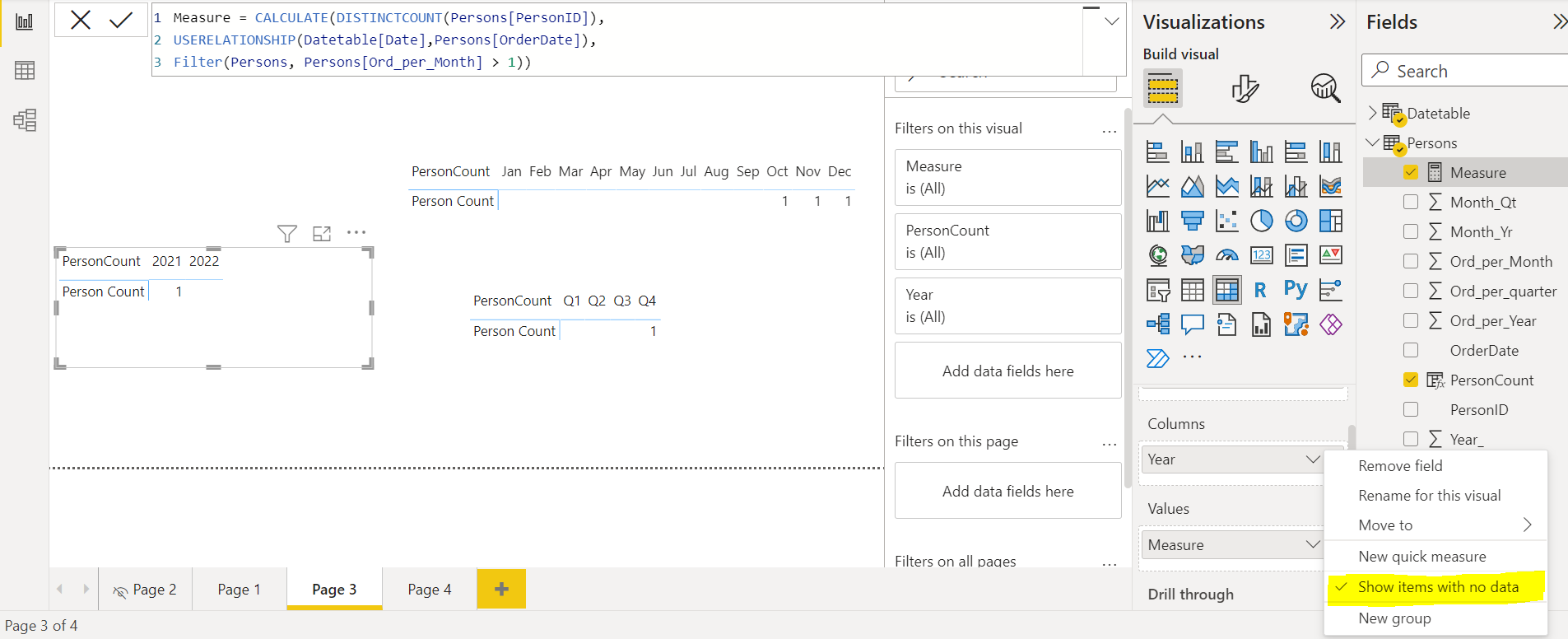This screenshot has width=1568, height=639.
Task: Switch to the Page 2 tab
Action: pyautogui.click(x=146, y=590)
